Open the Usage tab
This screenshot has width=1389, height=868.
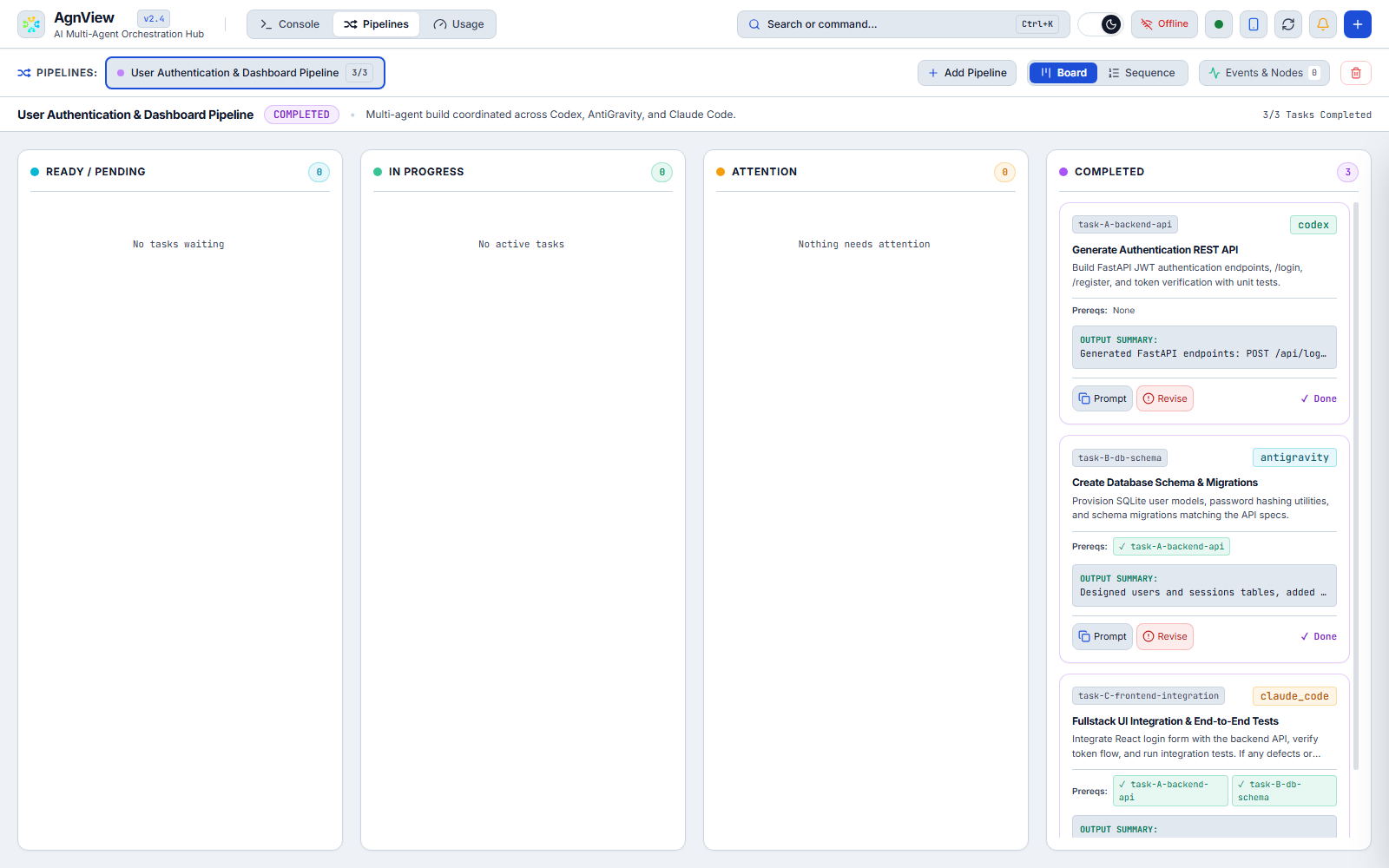[458, 24]
